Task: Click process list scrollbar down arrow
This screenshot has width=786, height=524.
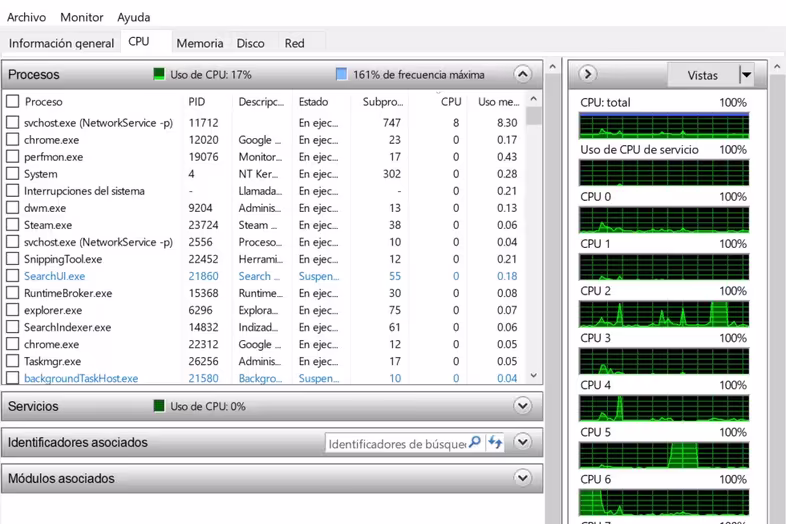Action: (534, 375)
